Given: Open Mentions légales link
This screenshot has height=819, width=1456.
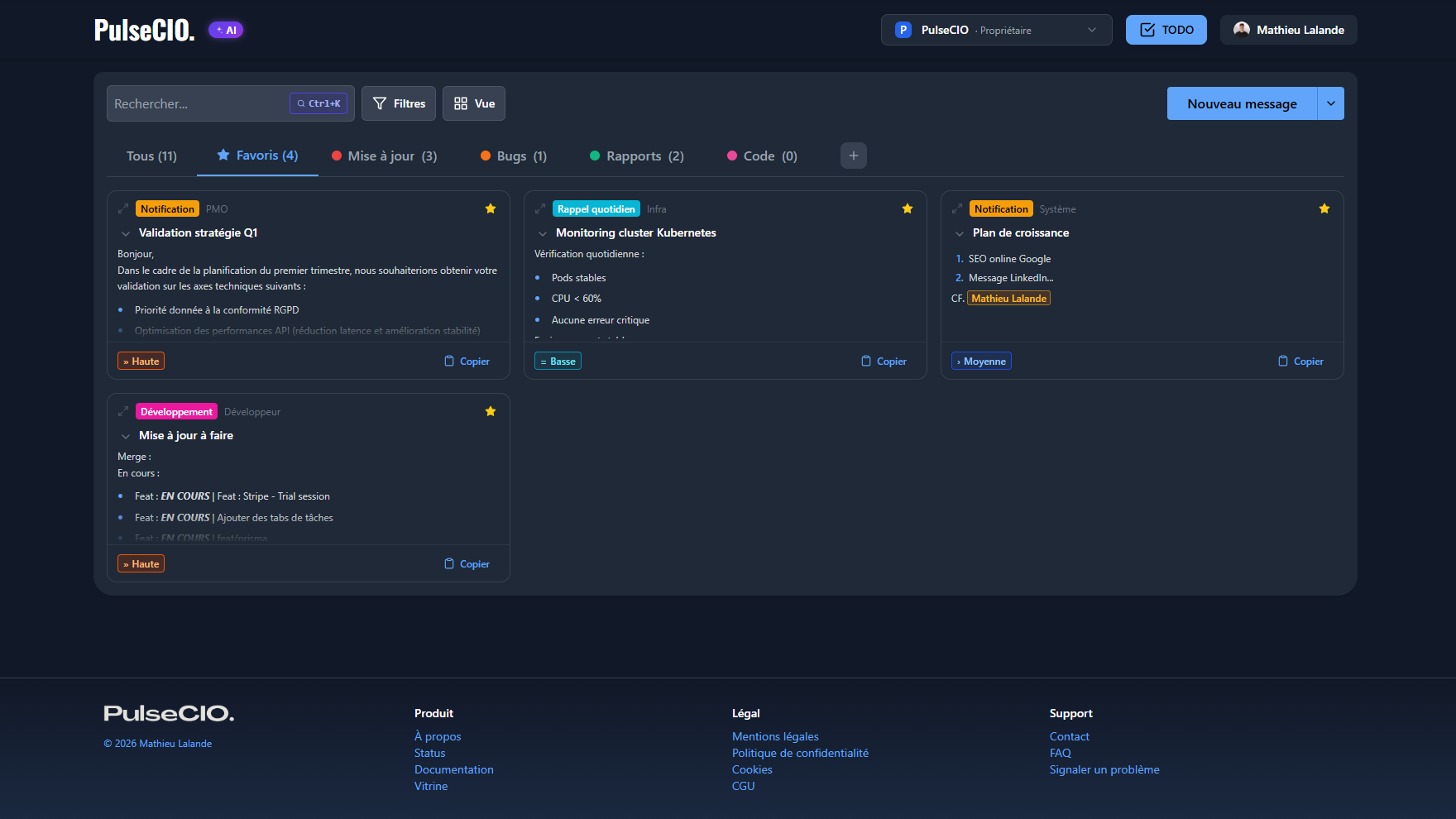Looking at the screenshot, I should [775, 736].
